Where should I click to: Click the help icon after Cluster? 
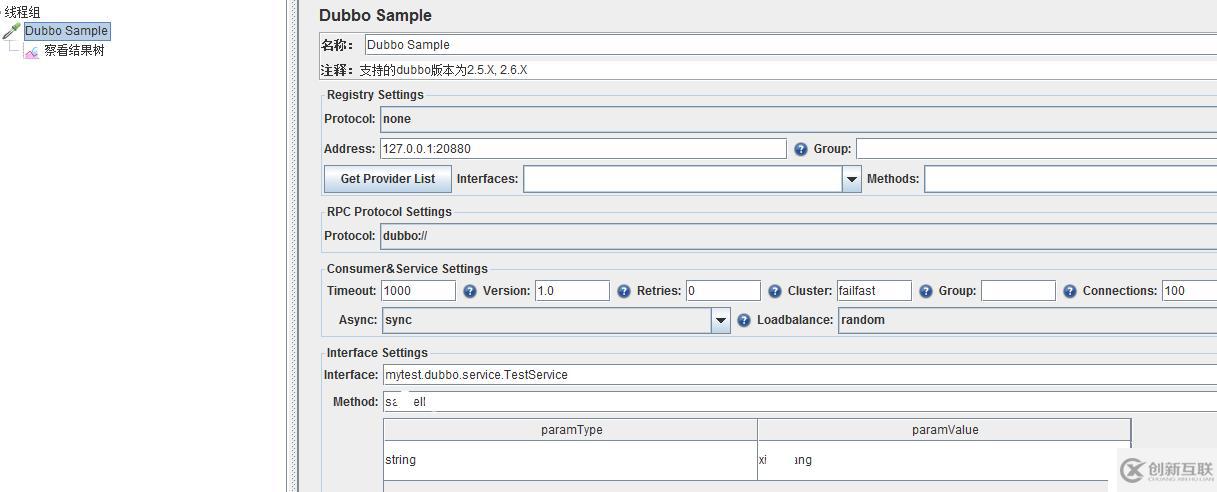coord(926,291)
